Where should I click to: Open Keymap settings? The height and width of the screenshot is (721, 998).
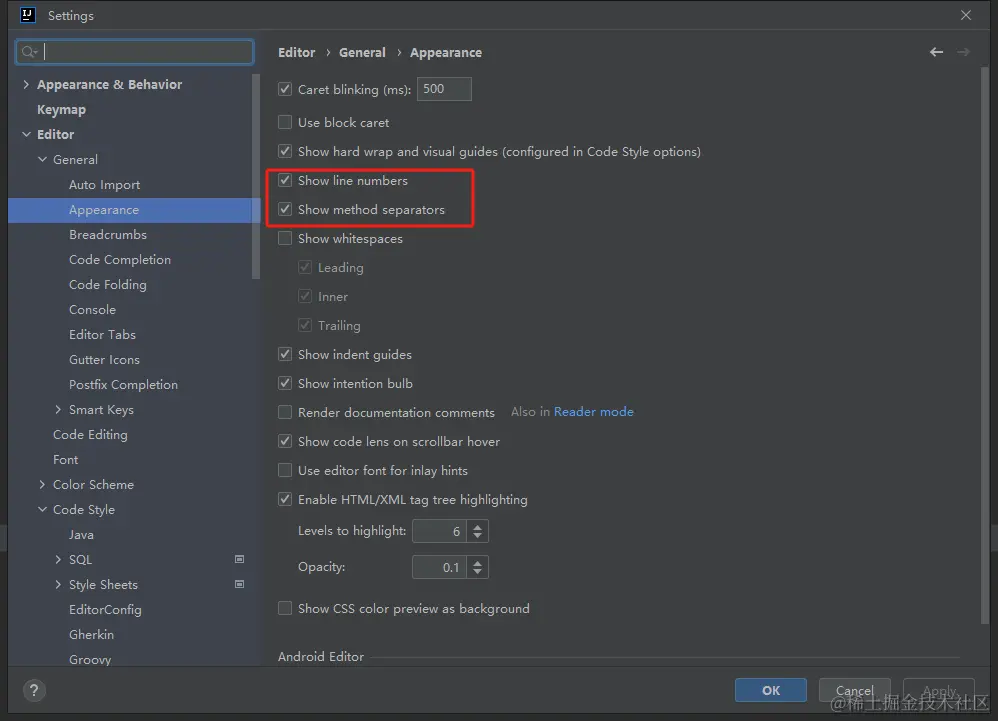tap(61, 109)
